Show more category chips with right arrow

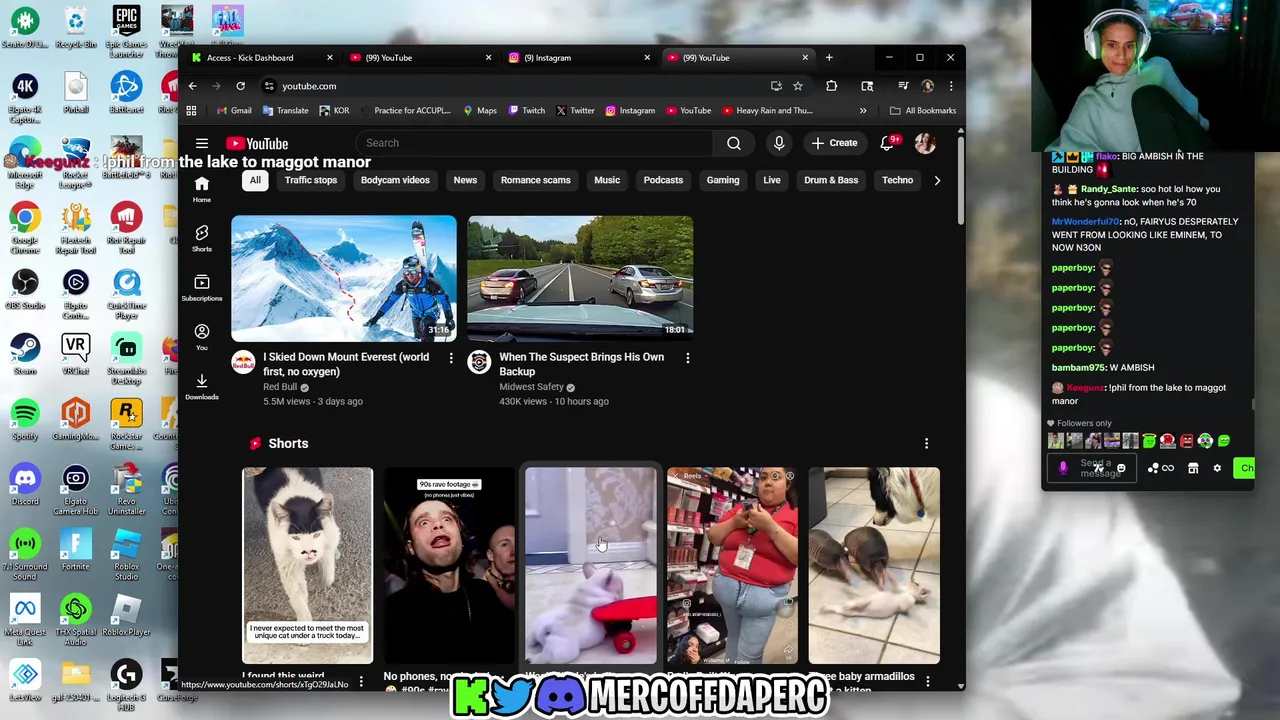[x=937, y=180]
